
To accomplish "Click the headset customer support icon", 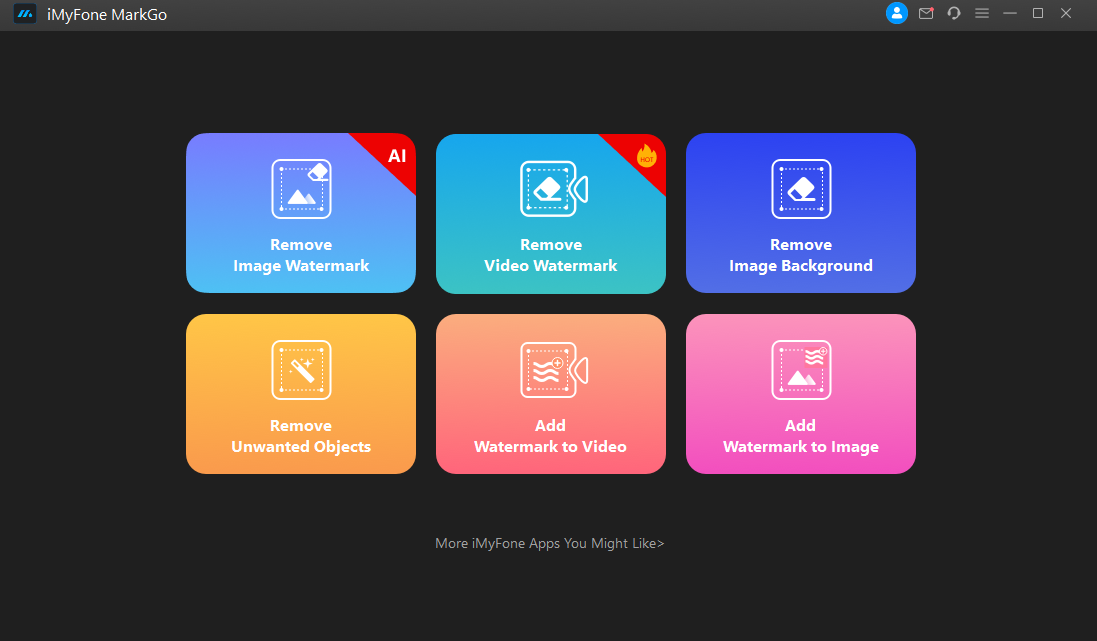I will 954,13.
